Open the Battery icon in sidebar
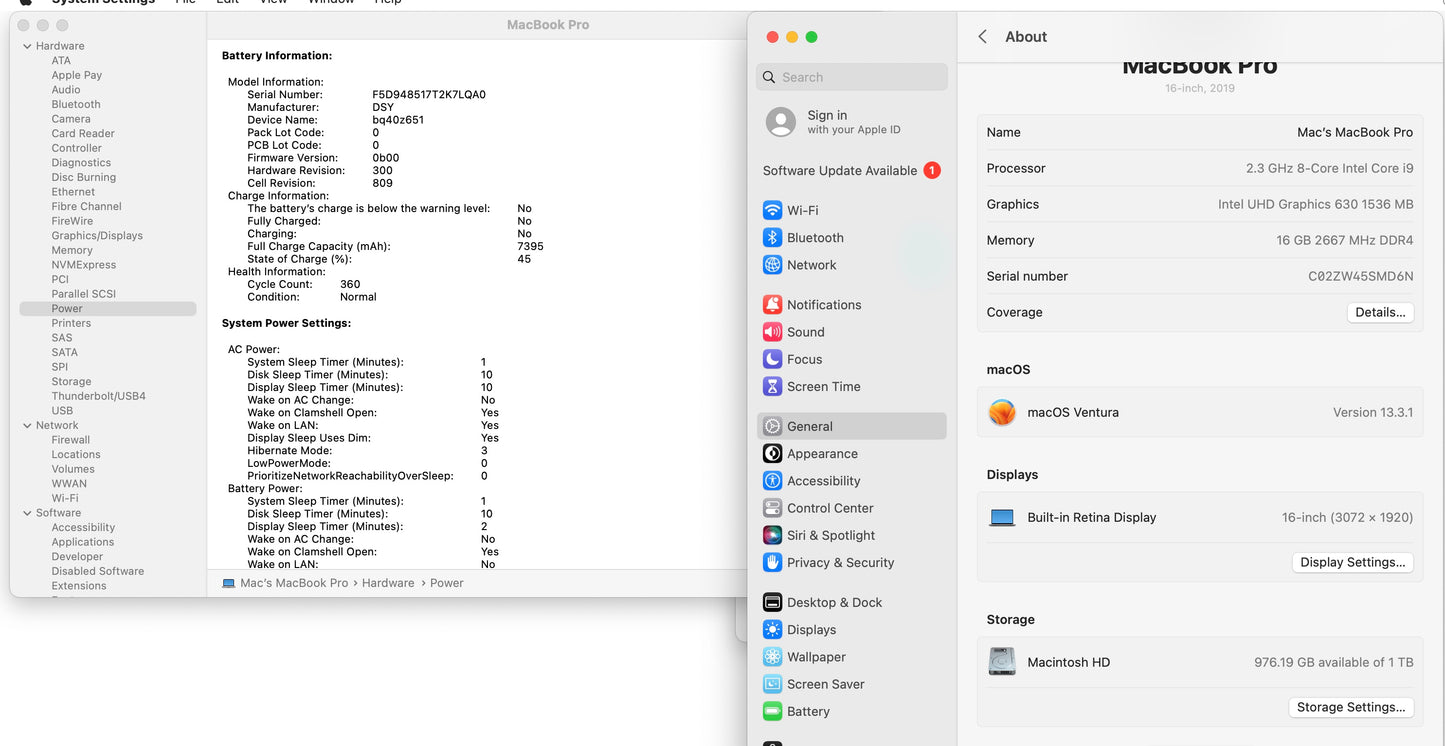 (772, 712)
